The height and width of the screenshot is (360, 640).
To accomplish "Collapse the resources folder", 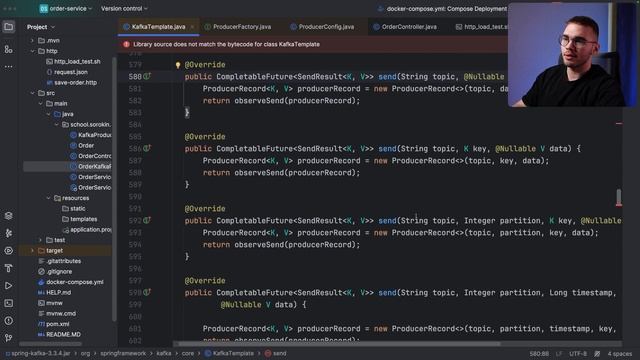I will [x=49, y=198].
